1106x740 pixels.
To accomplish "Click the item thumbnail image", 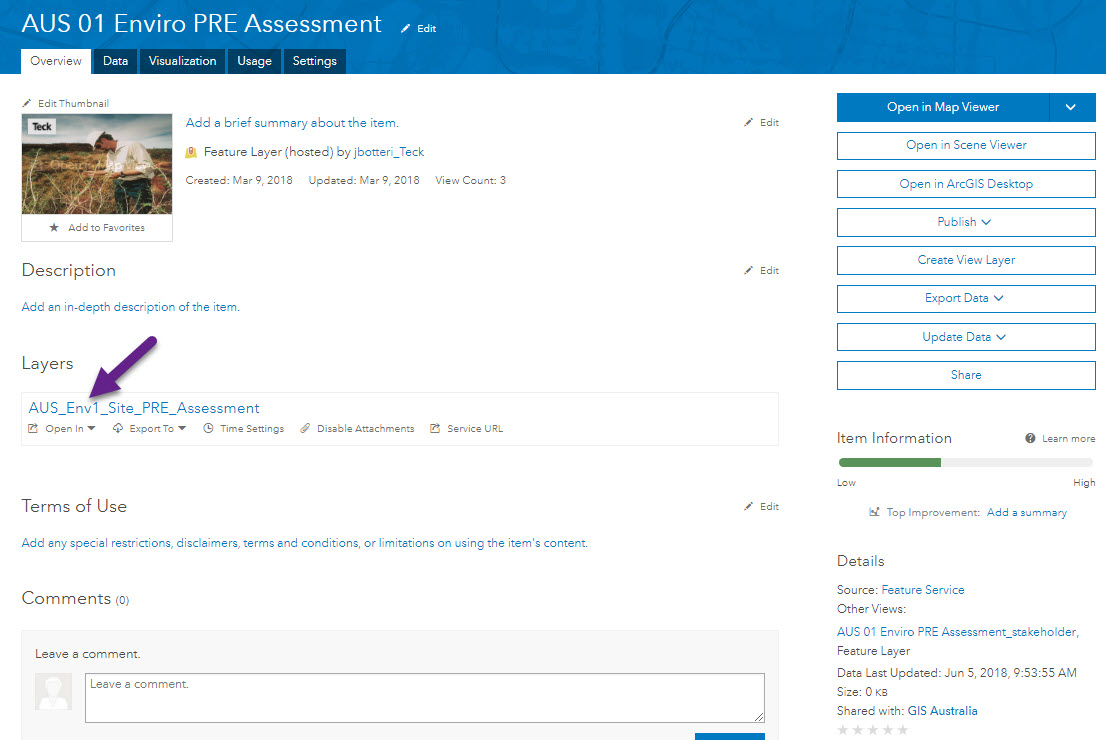I will tap(97, 164).
